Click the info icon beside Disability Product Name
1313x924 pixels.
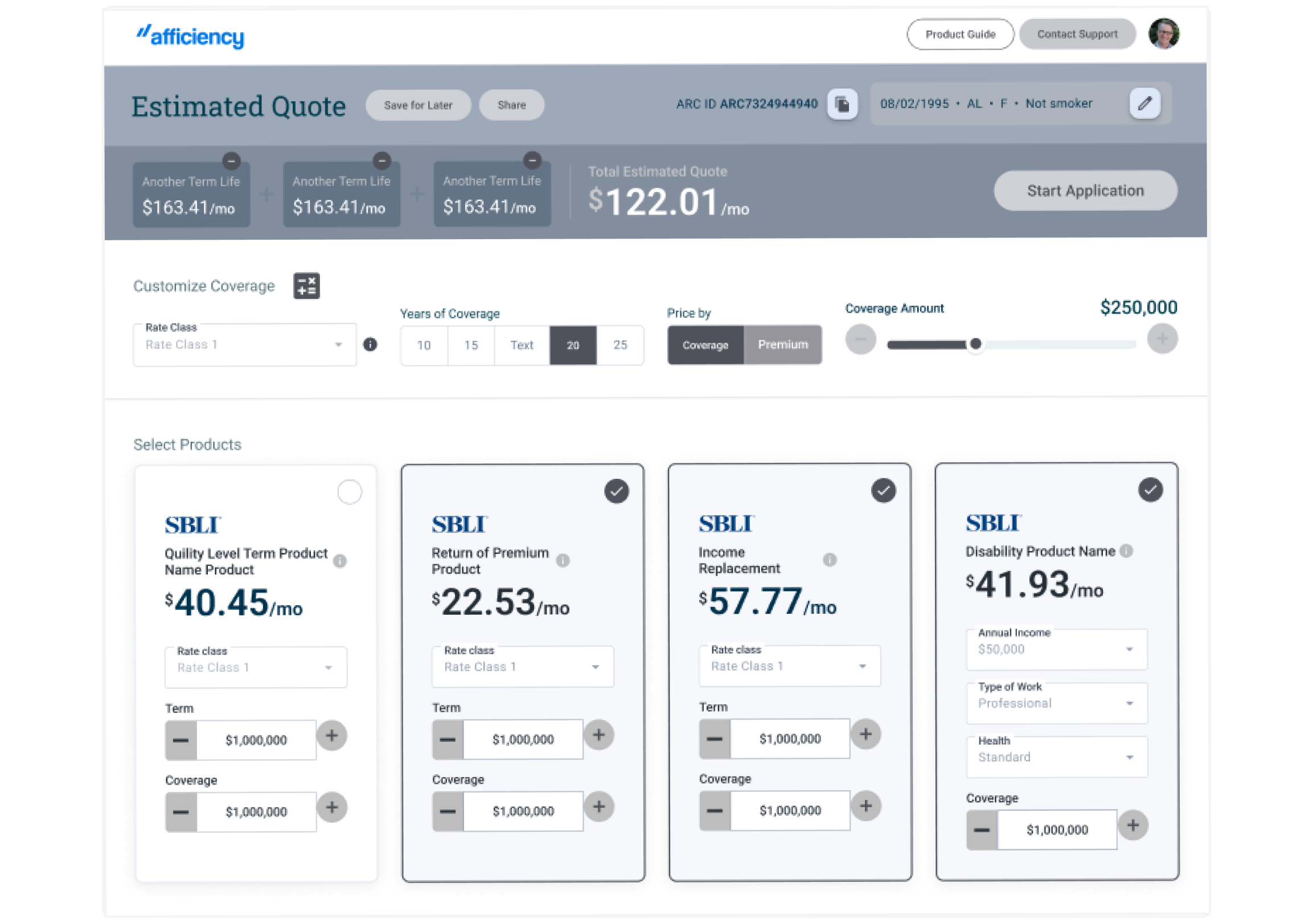[1126, 551]
